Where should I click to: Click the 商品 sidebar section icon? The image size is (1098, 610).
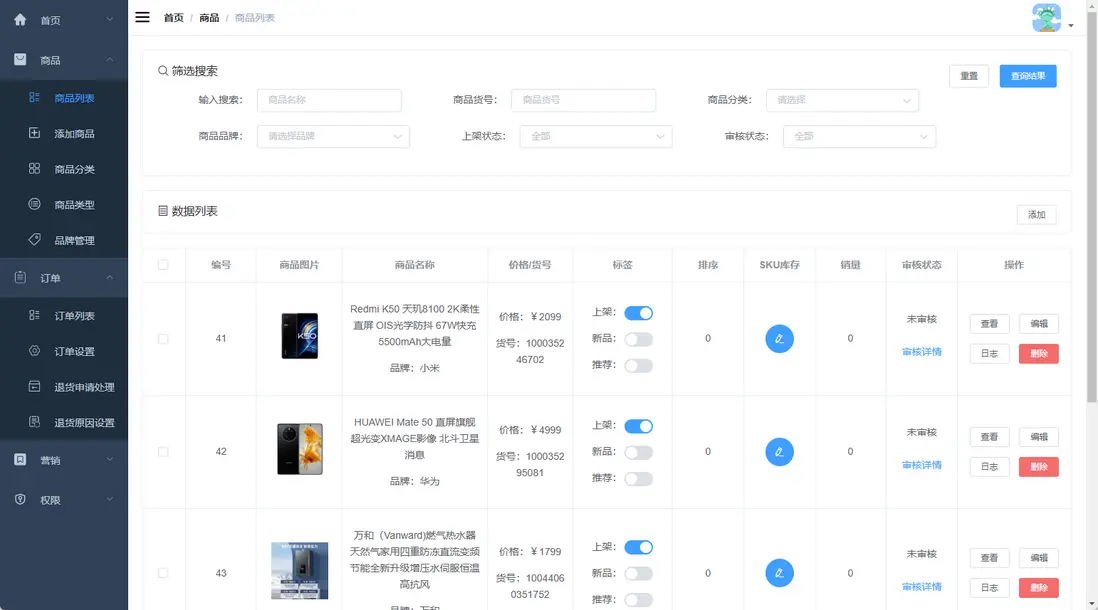[20, 60]
